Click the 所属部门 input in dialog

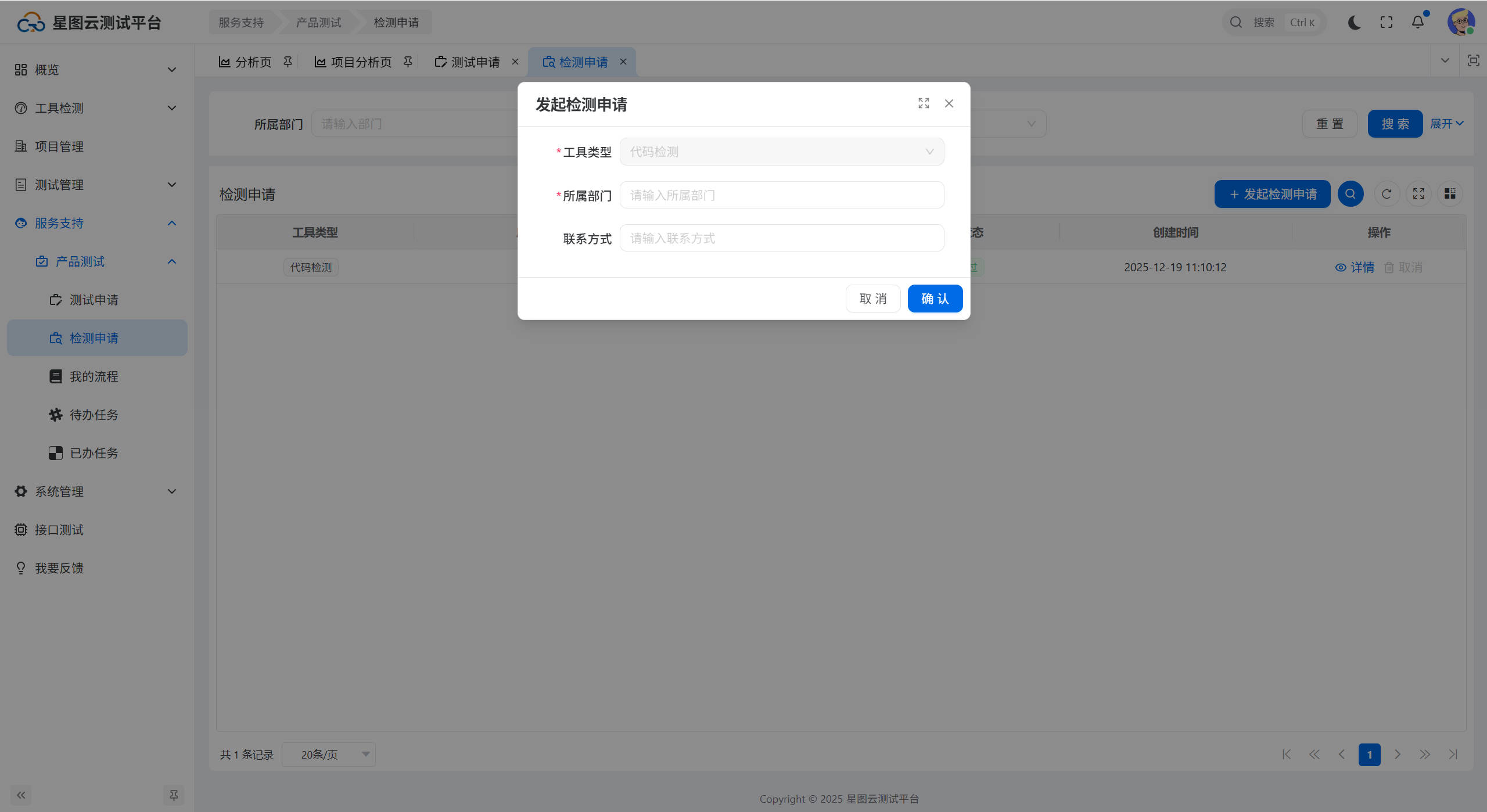tap(781, 195)
